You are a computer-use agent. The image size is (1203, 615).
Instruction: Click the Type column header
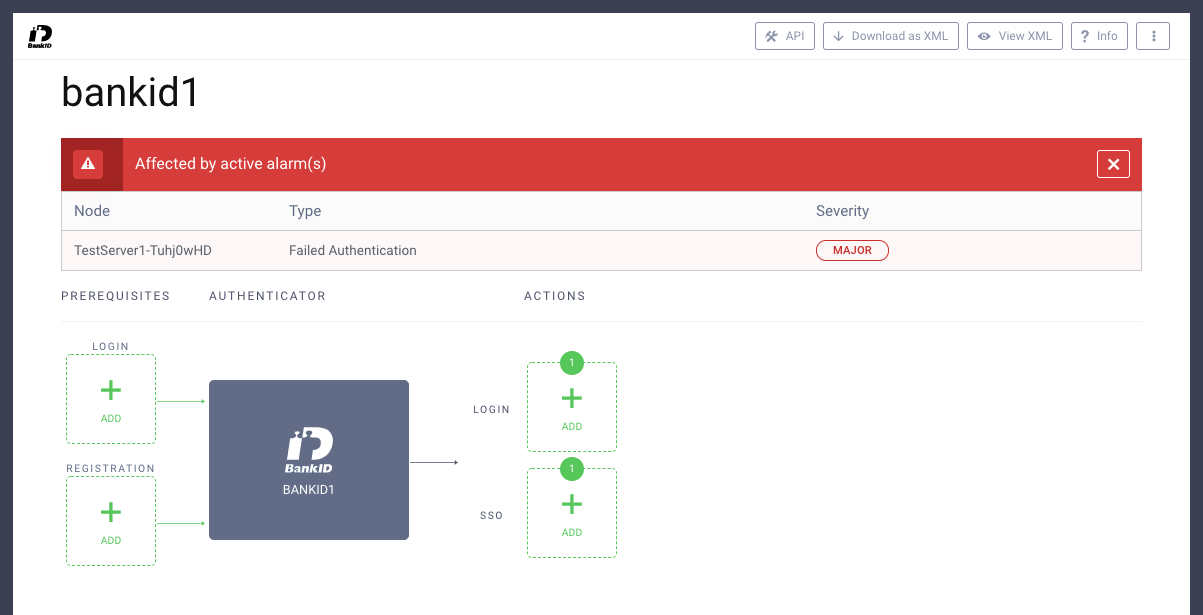coord(305,211)
